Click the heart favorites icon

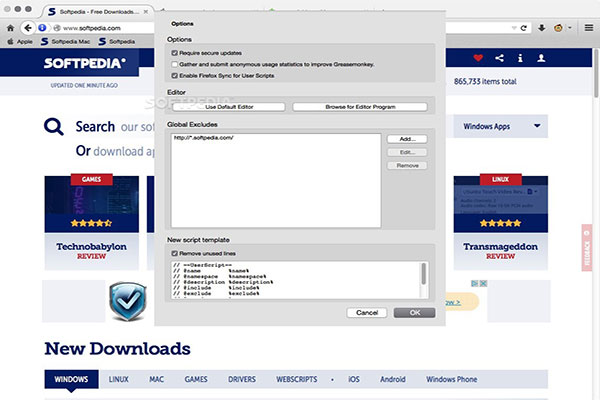click(x=477, y=58)
